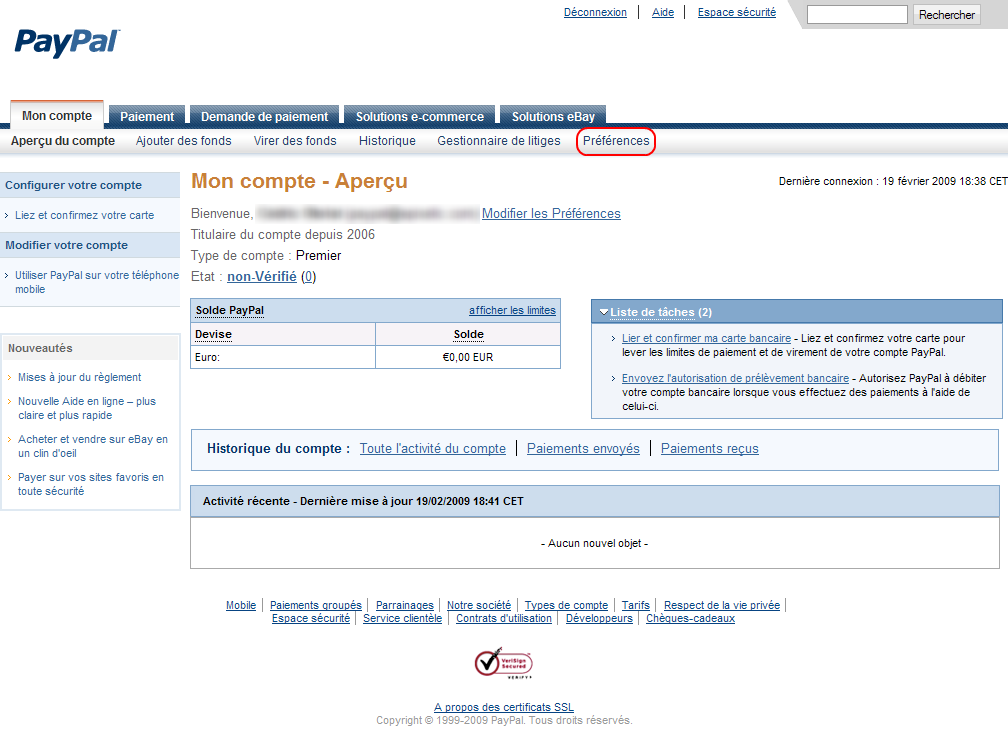Click Modifier les Préférences link
Viewport: 1008px width, 733px height.
tap(551, 213)
